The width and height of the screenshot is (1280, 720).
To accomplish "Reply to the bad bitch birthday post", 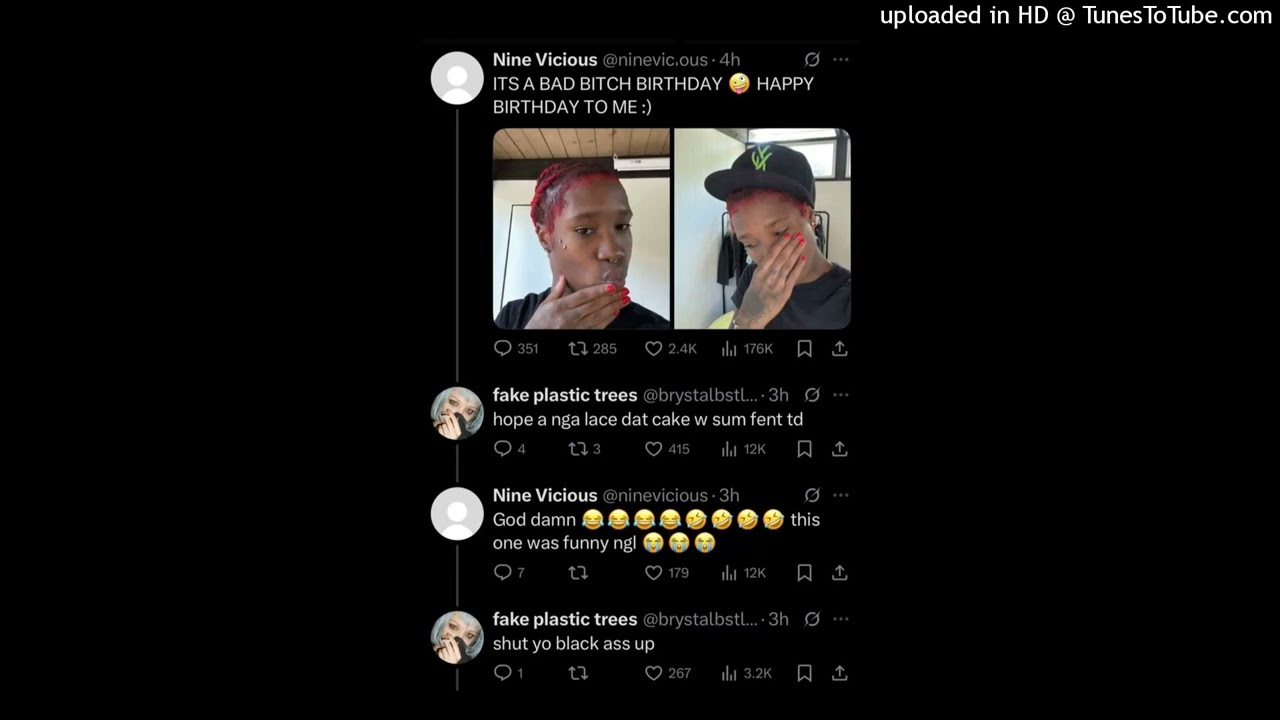I will pos(503,349).
